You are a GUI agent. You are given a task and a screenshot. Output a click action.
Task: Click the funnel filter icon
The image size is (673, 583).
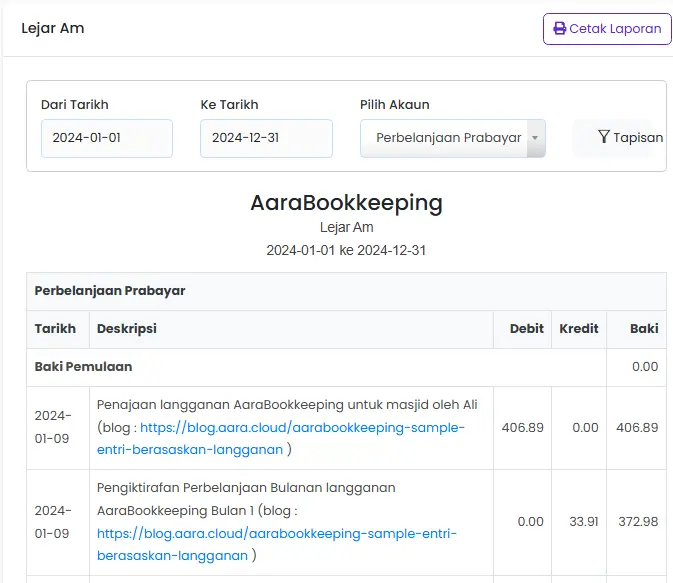(603, 137)
